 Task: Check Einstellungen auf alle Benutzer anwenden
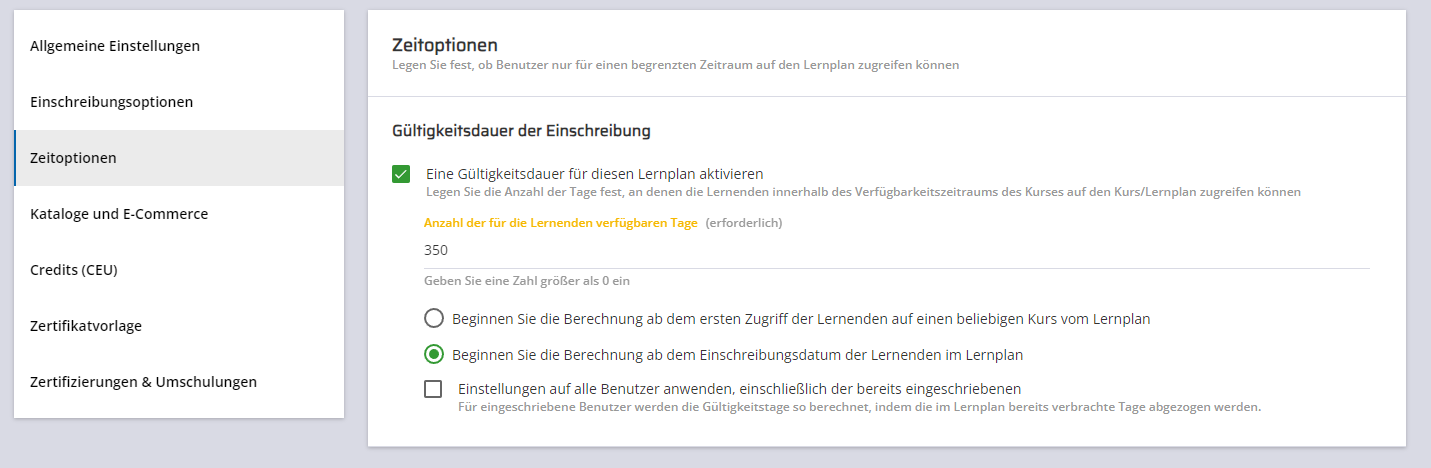433,389
